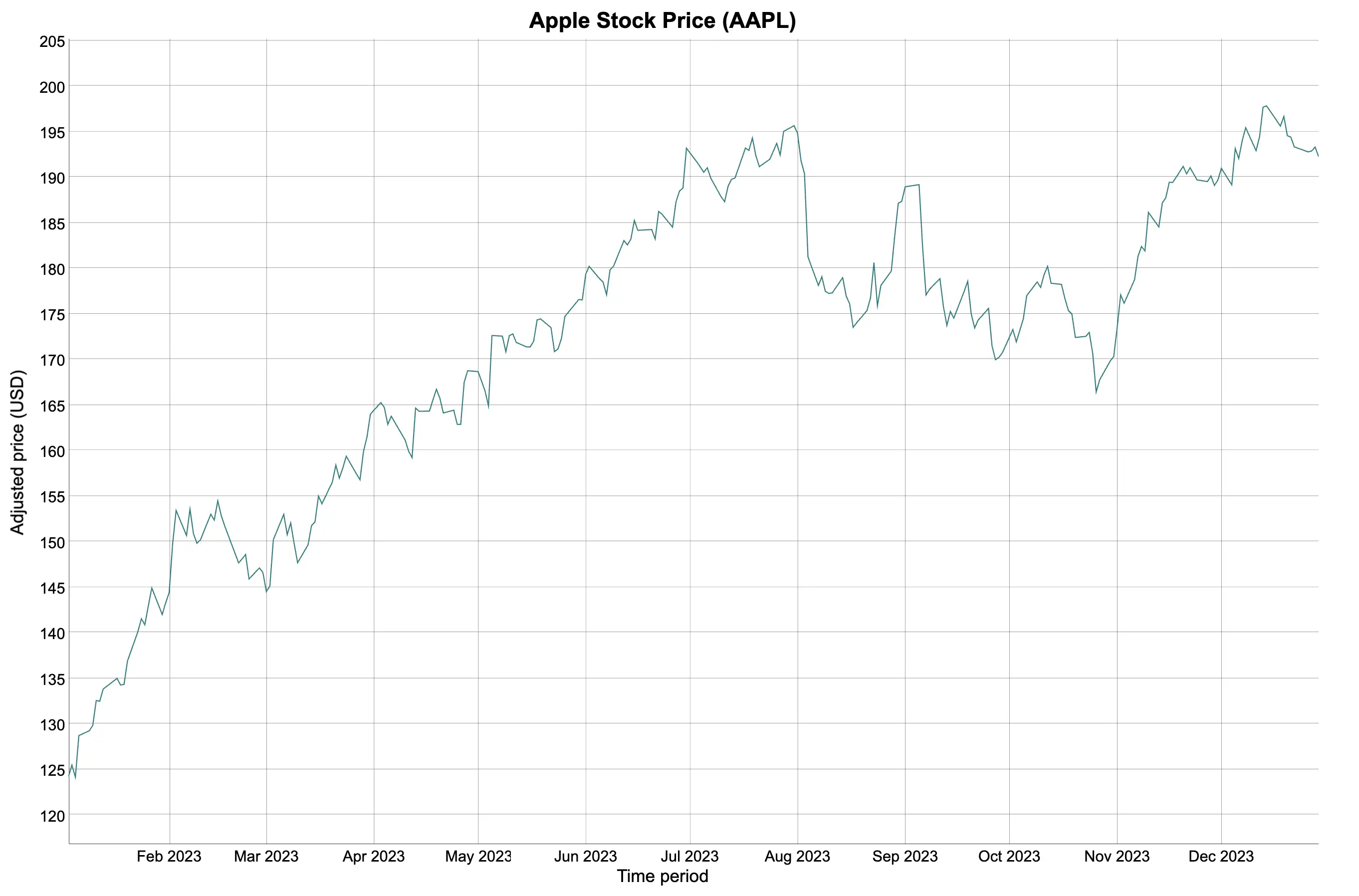
Task: Click the price line's highest peak in mid-December
Action: click(1266, 106)
